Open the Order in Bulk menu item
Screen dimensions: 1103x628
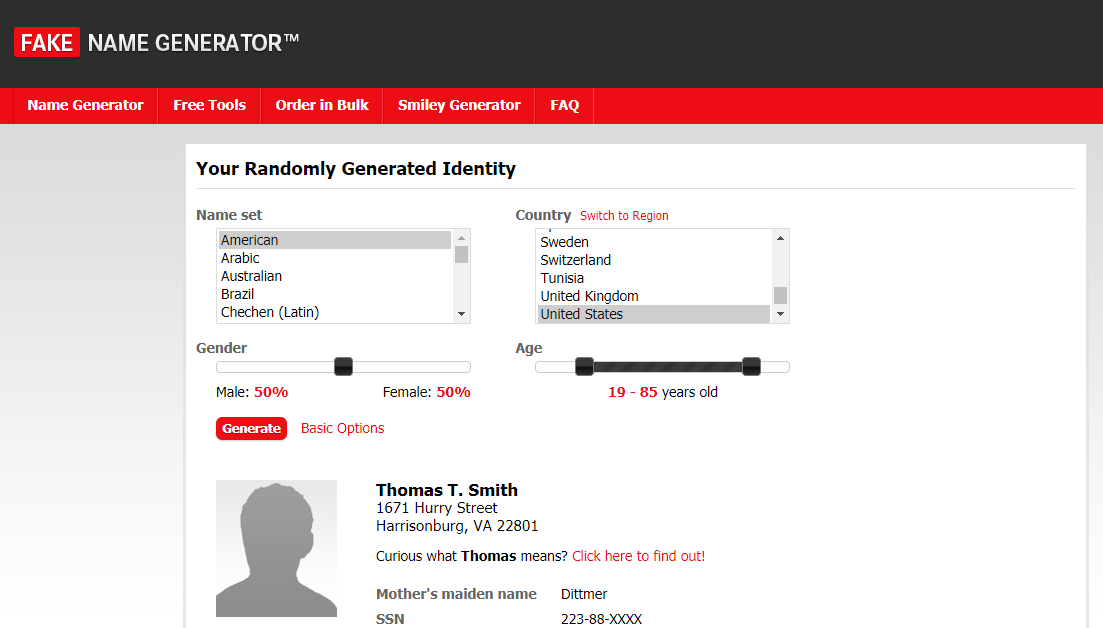pos(322,105)
